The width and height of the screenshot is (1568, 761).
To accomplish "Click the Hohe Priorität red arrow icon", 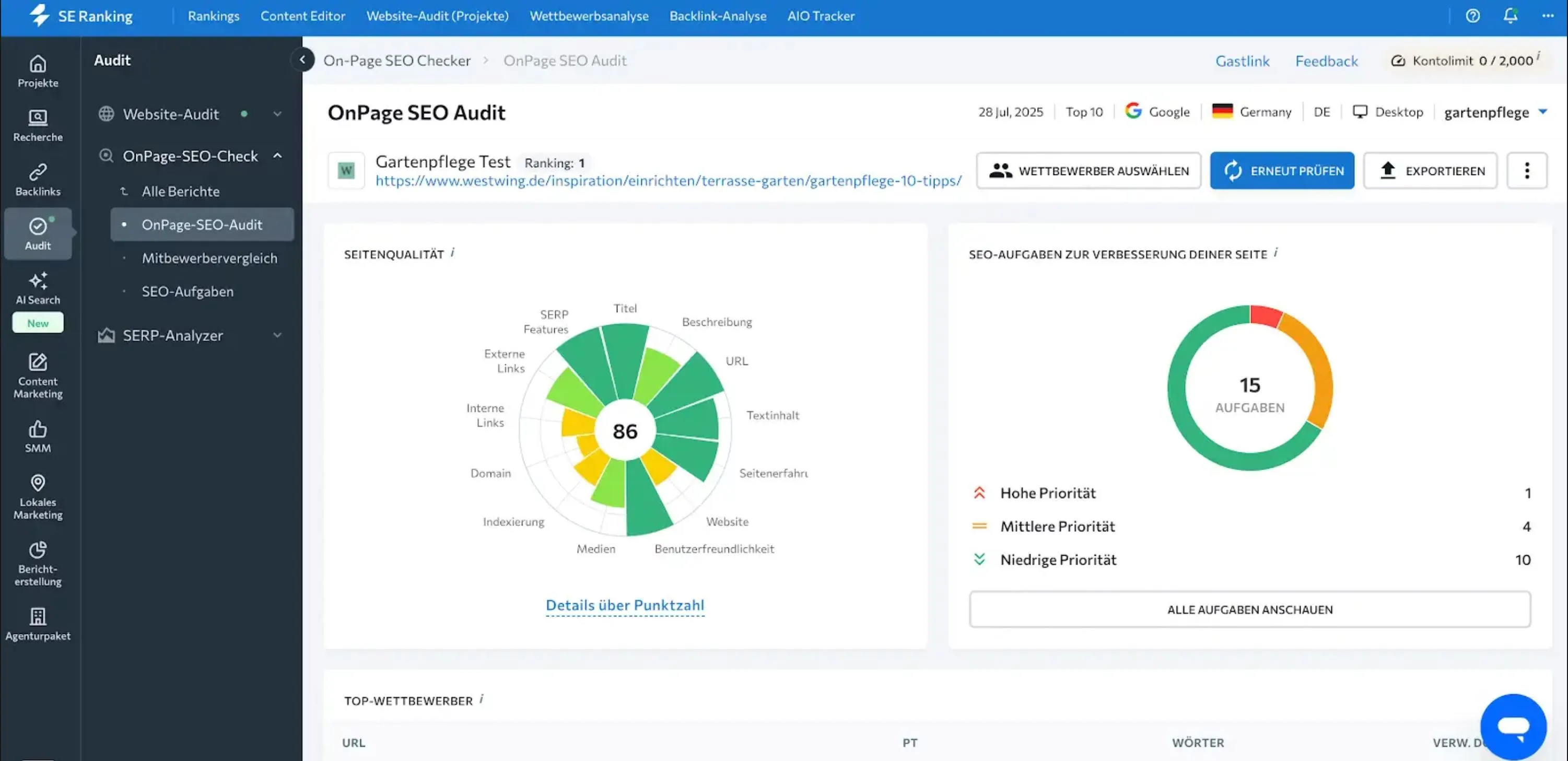I will pyautogui.click(x=979, y=493).
